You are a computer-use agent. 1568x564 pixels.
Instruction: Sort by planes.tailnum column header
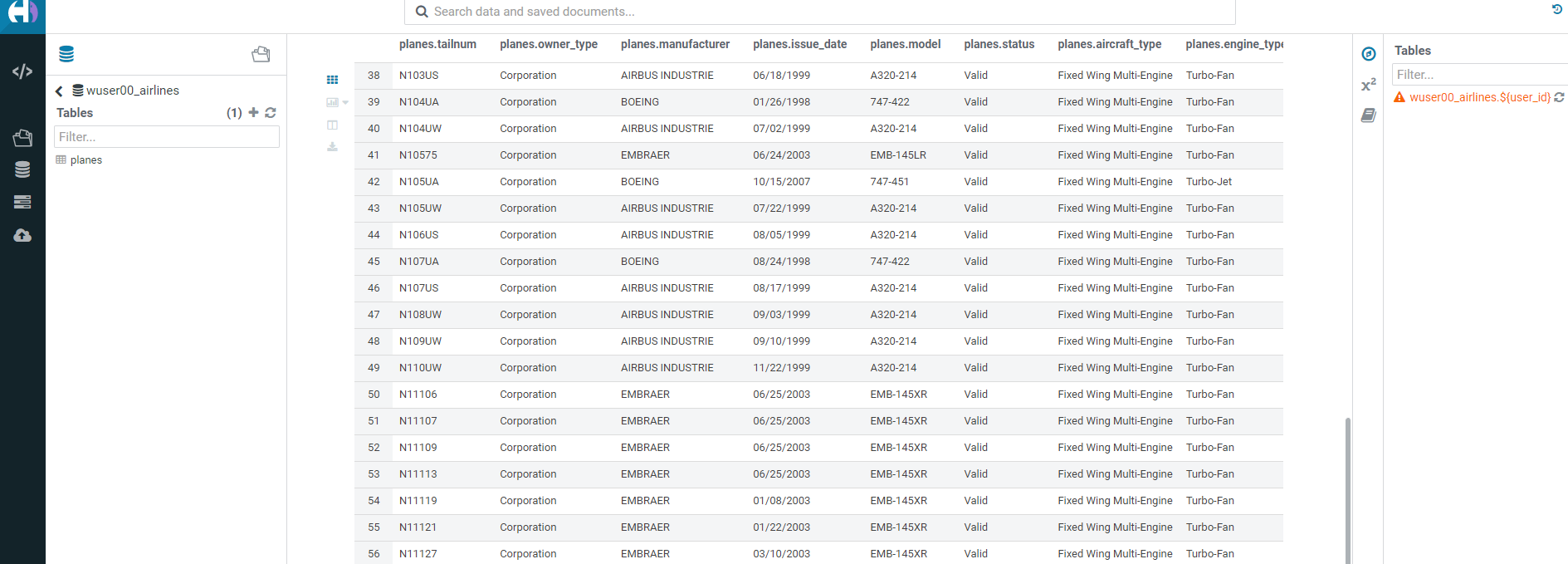pyautogui.click(x=437, y=44)
